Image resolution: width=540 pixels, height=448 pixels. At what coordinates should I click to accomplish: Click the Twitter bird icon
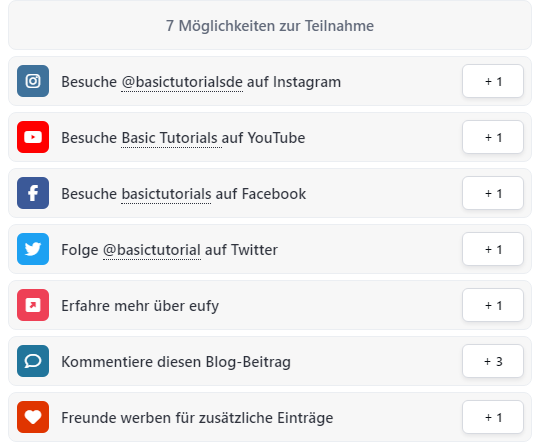coord(33,249)
